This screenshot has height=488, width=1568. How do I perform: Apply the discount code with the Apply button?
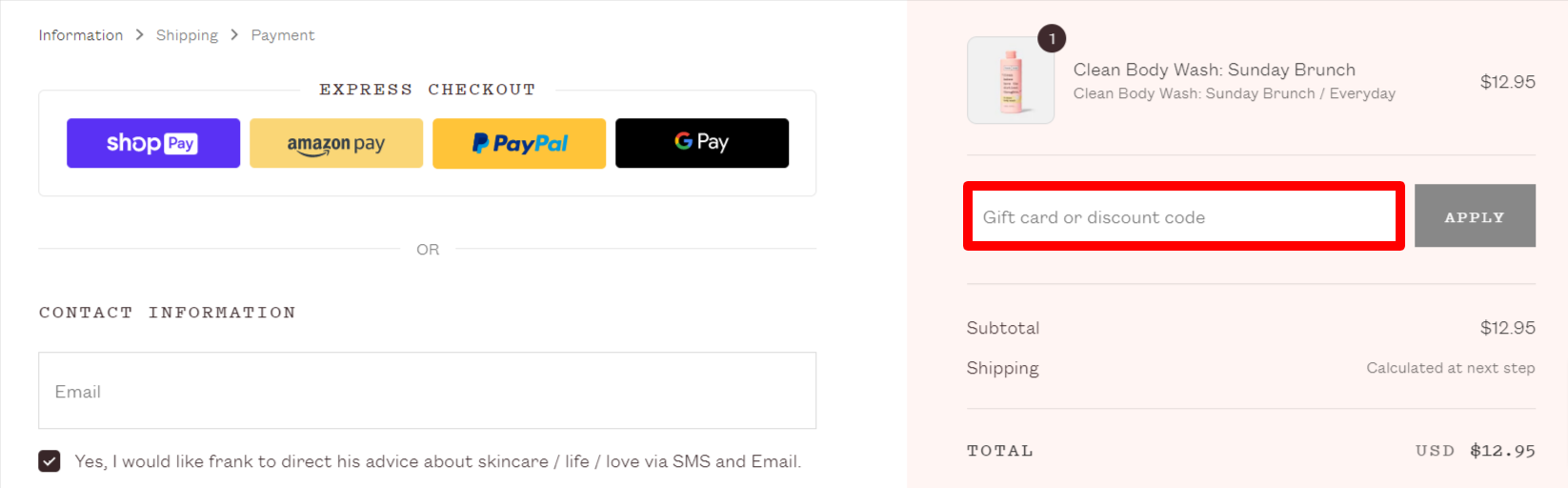coord(1475,216)
